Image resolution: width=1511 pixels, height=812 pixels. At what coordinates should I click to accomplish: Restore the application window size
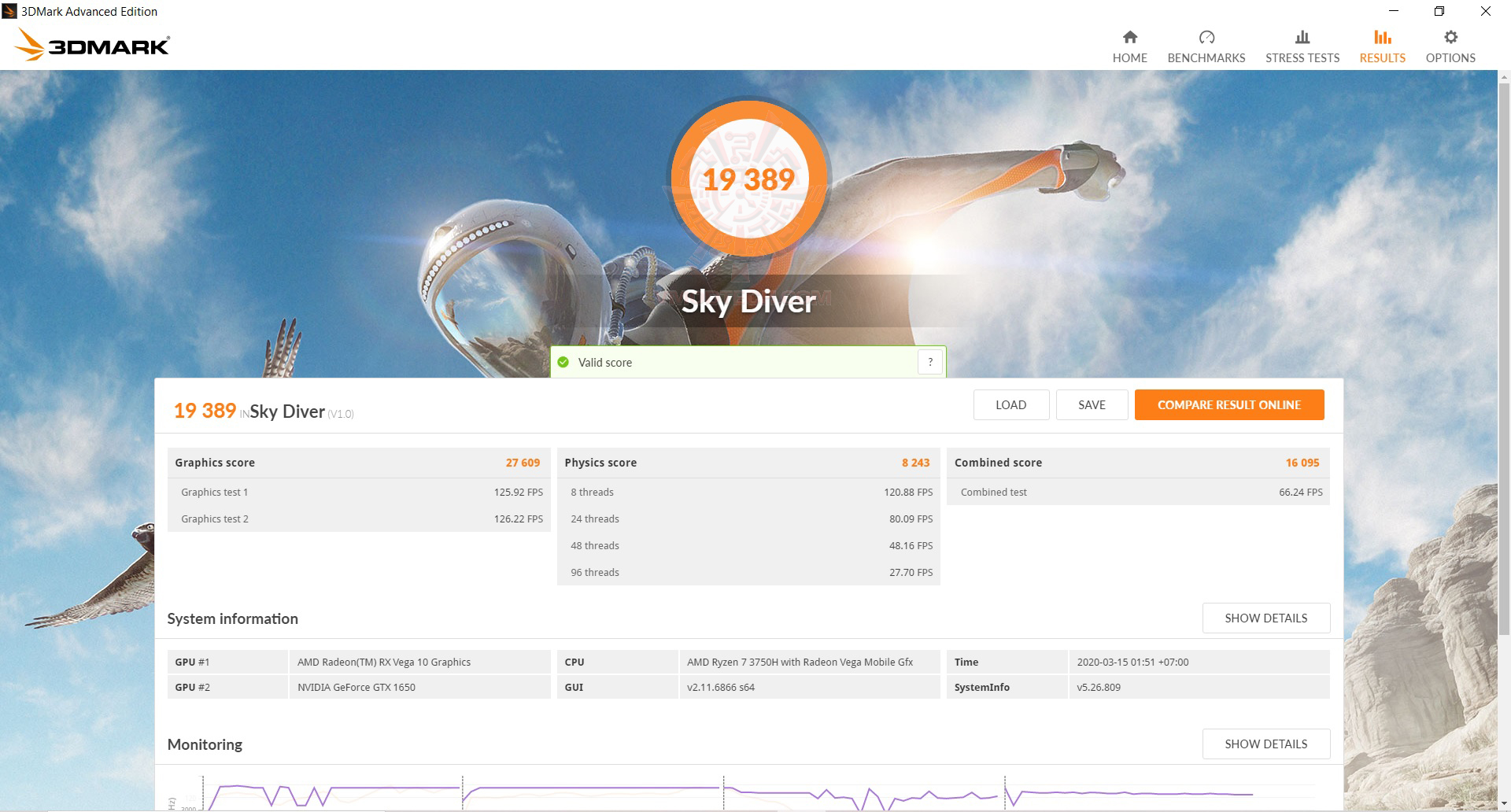pos(1439,11)
